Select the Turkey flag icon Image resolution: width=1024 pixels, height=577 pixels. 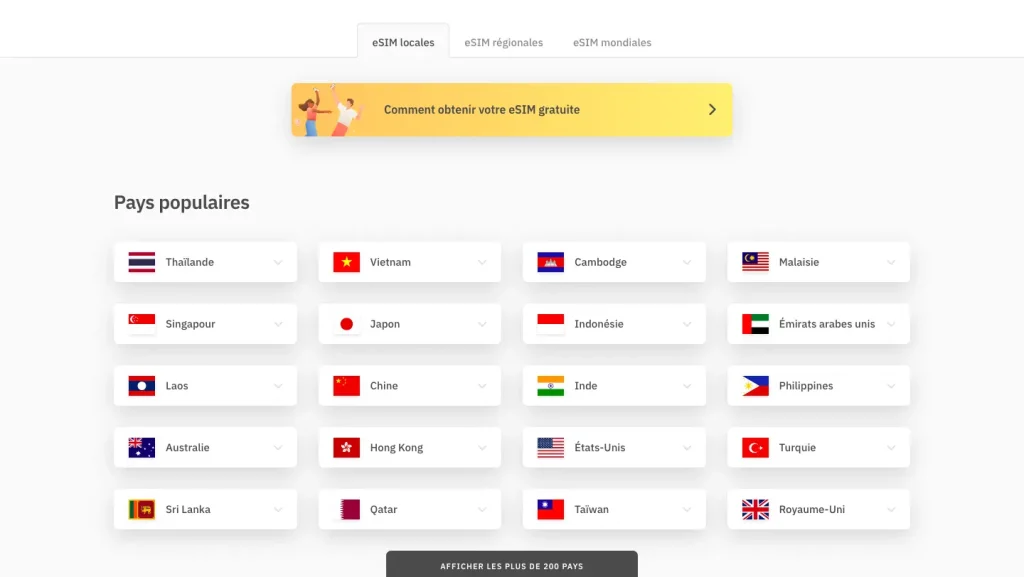point(755,448)
